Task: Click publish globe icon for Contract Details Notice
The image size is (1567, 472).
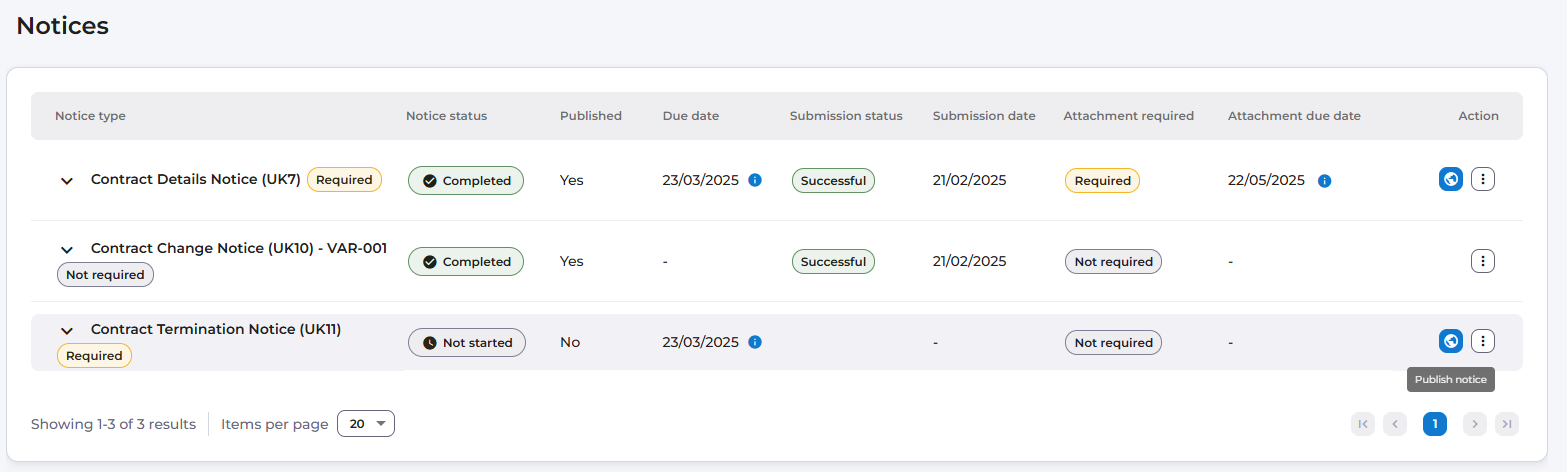Action: 1451,180
